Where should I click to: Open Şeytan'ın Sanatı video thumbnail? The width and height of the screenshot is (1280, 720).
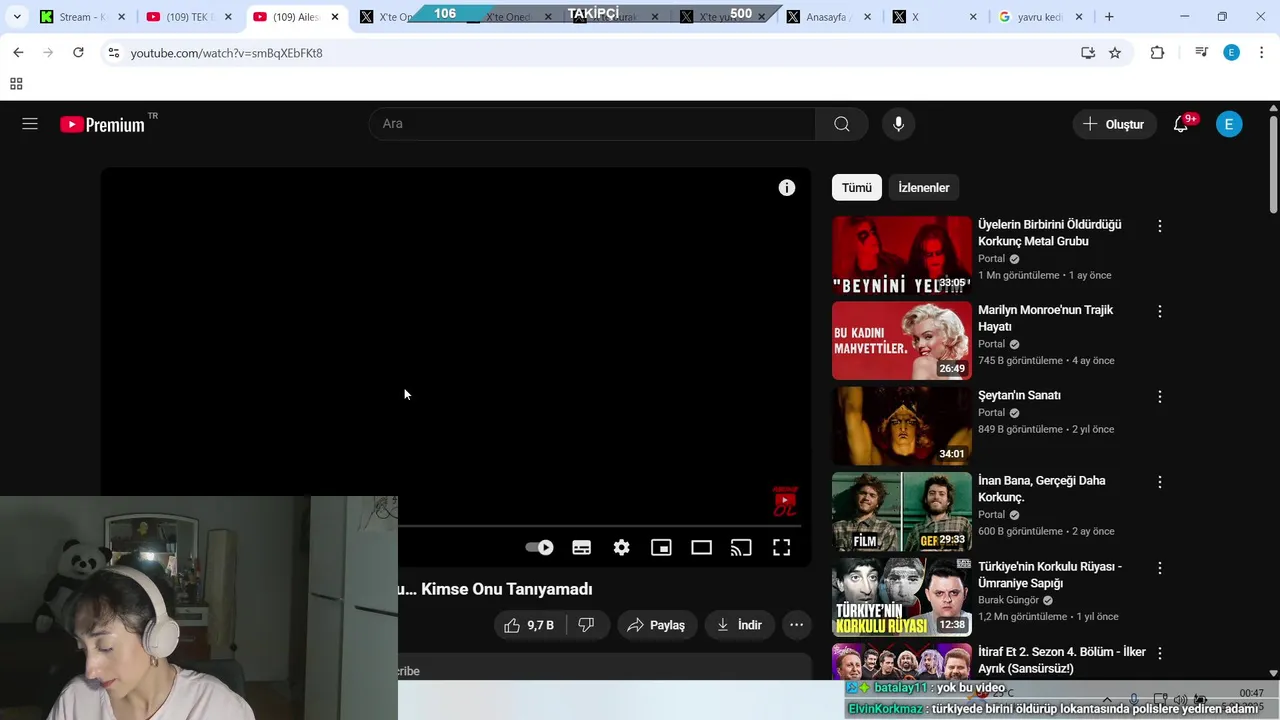click(901, 426)
